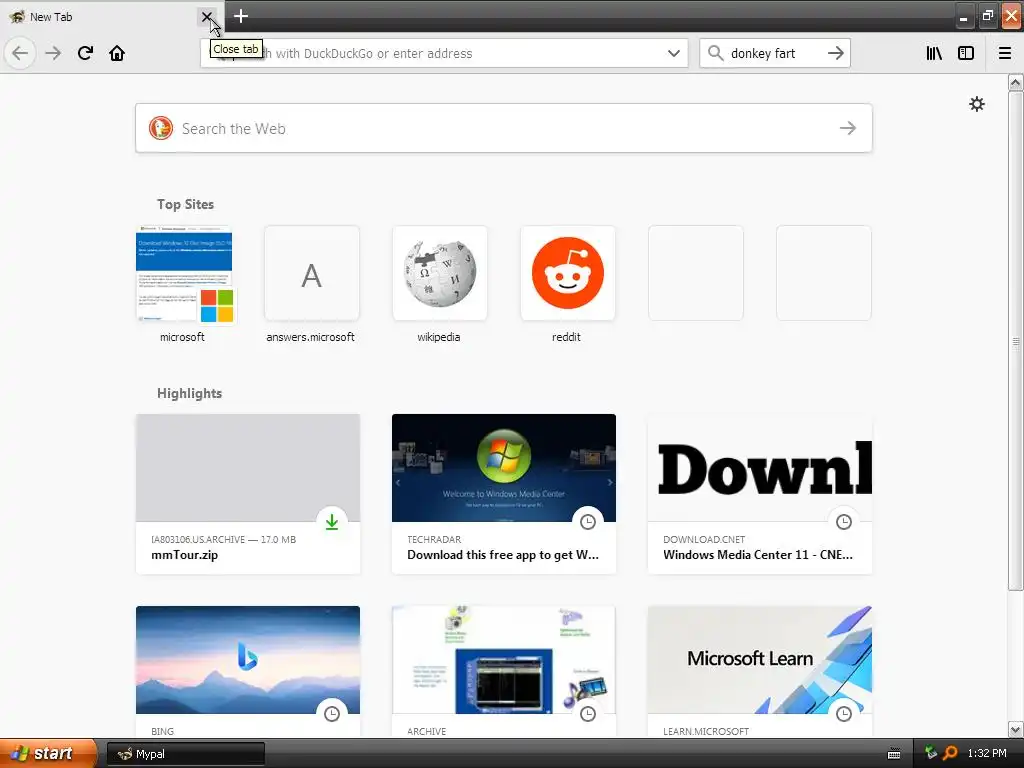Click history clock icon on Bing card
The image size is (1024, 768).
[x=332, y=714]
